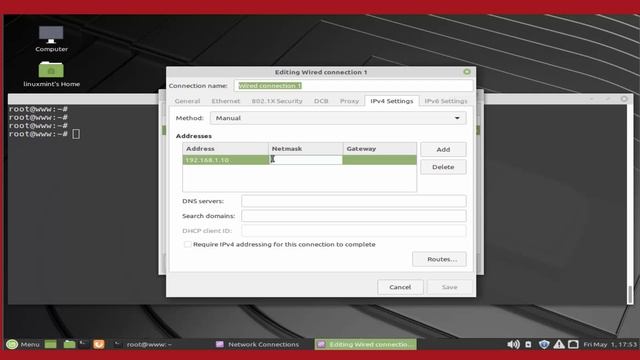Close the Editing Wired connection 1 dialog

point(467,72)
